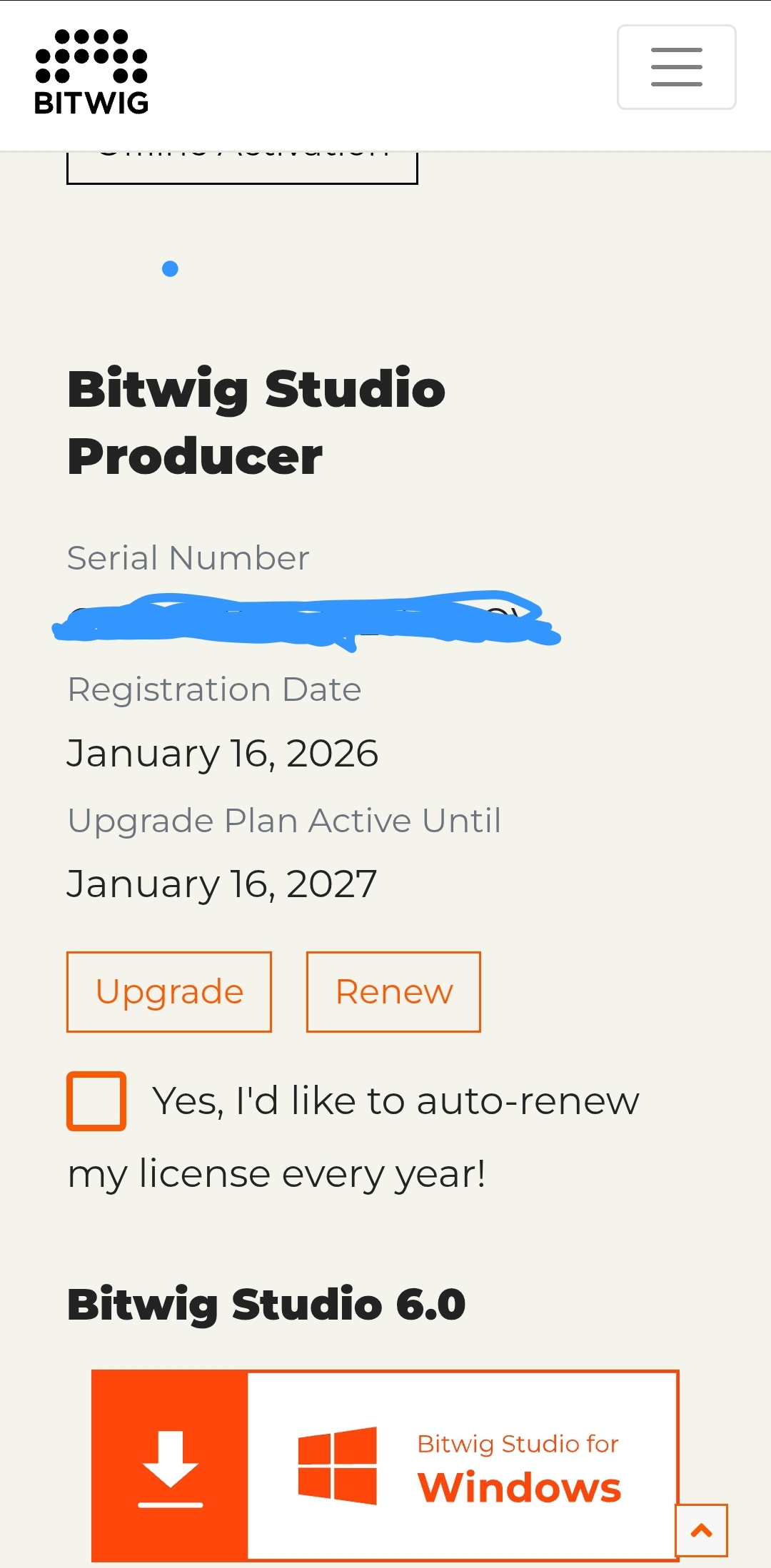771x1568 pixels.
Task: Click the Bitwig Studio Producer heading
Action: 256,421
